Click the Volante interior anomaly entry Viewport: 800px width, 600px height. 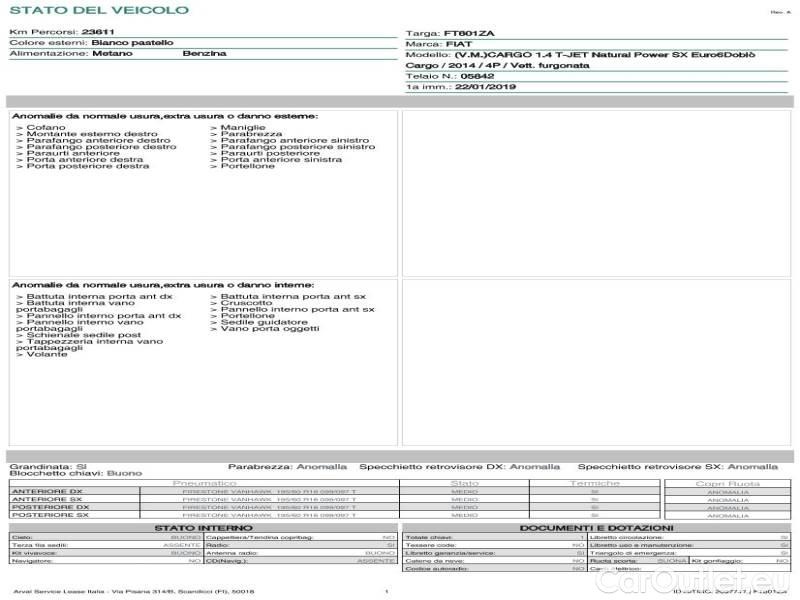[46, 354]
